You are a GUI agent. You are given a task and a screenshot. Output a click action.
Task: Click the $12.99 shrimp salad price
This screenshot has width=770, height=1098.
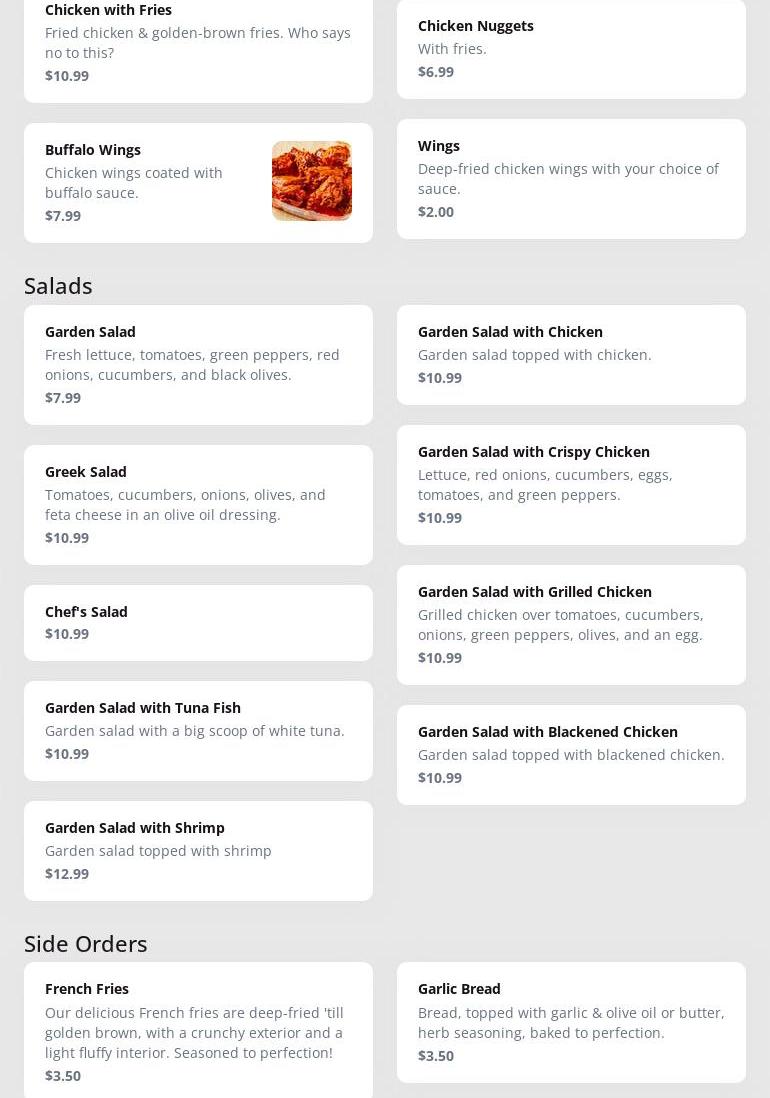67,874
